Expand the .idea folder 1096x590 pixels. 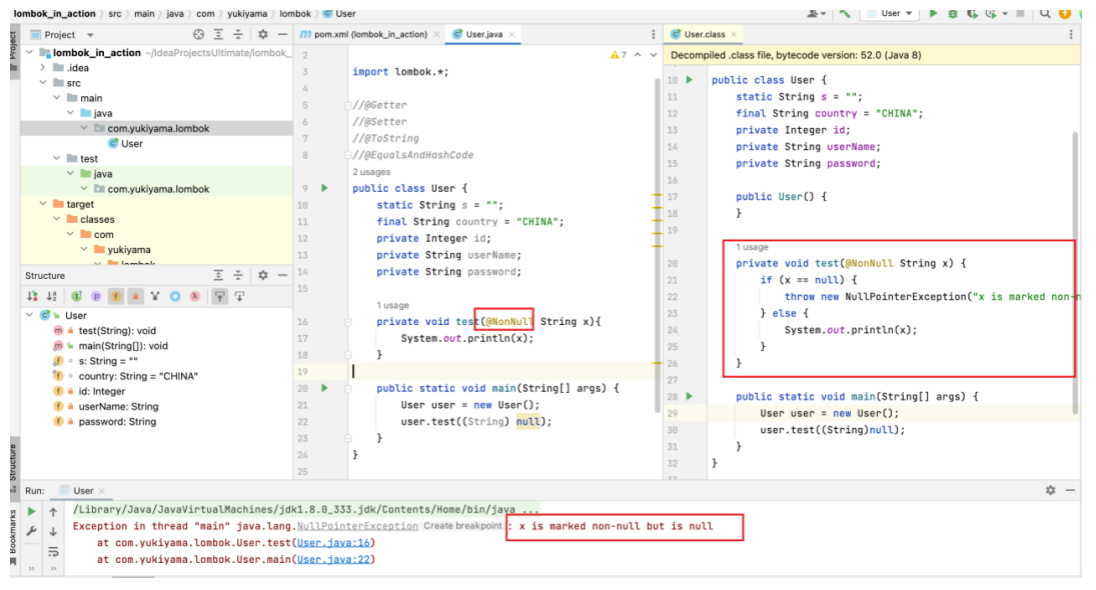pyautogui.click(x=43, y=68)
